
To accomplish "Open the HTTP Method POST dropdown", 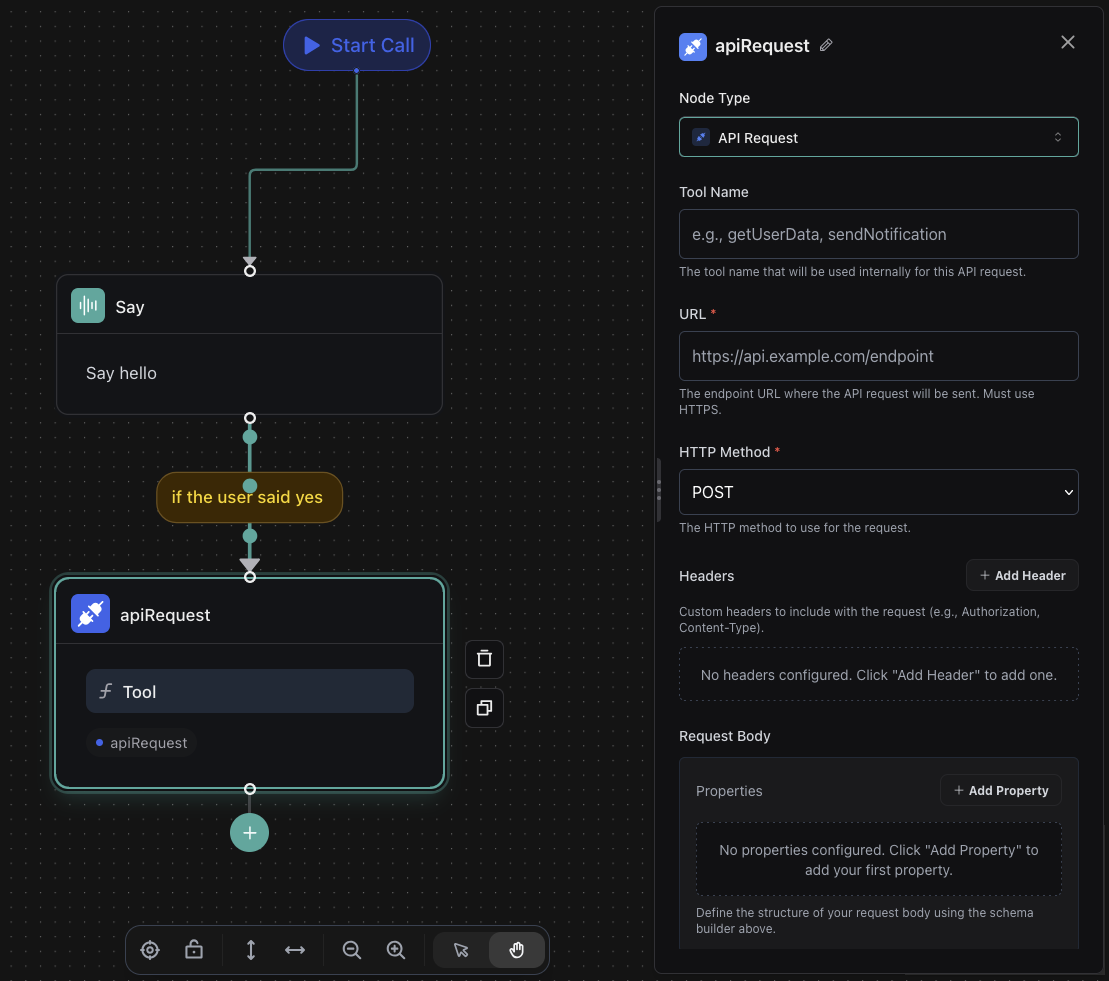I will click(878, 492).
